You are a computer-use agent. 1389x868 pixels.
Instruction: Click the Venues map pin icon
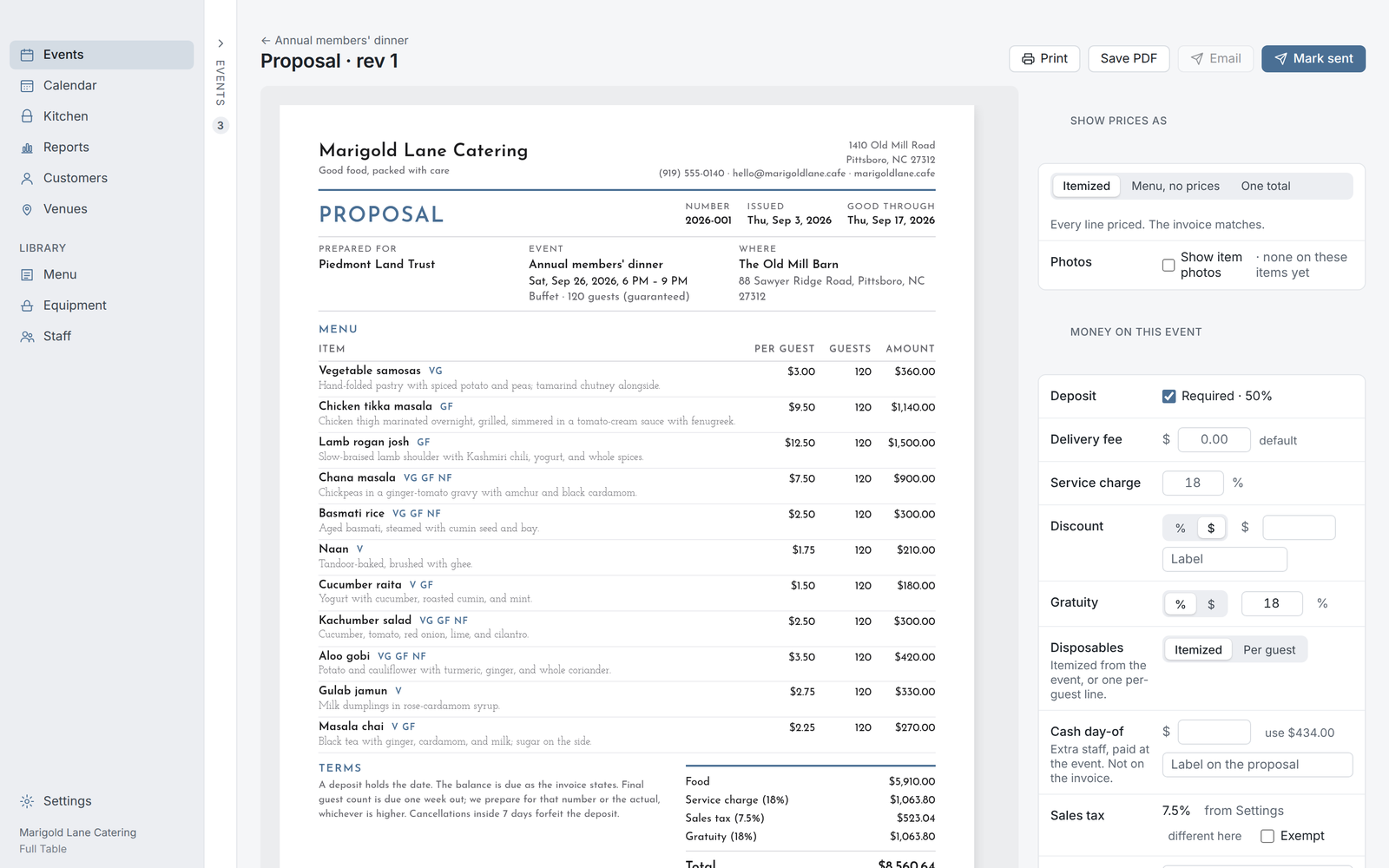point(27,209)
